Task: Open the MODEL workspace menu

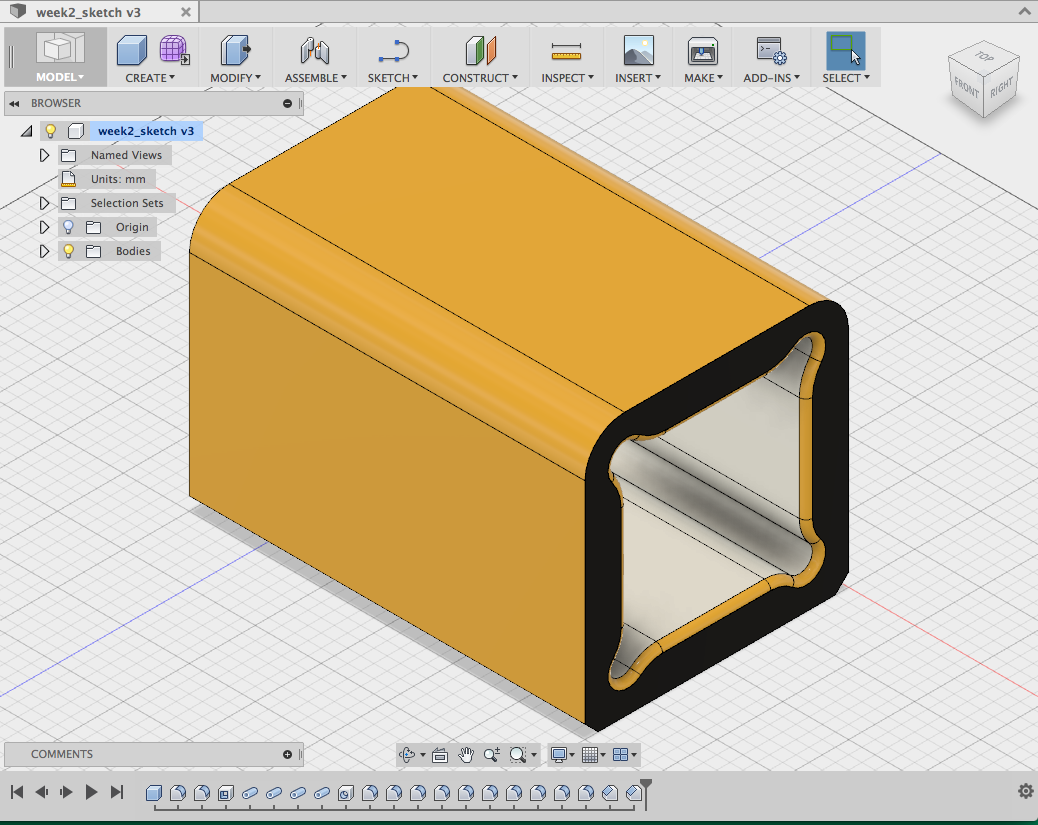Action: [60, 77]
